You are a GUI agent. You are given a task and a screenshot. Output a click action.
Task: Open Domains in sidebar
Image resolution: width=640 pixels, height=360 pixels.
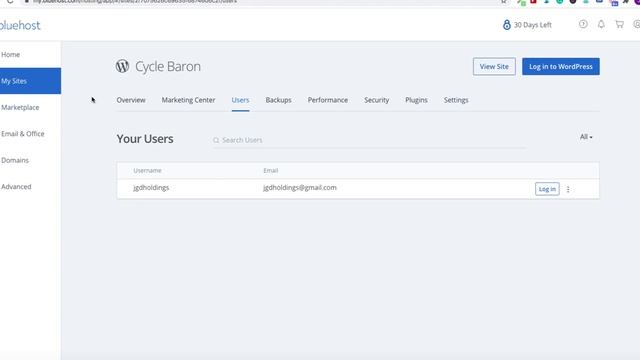click(x=15, y=160)
